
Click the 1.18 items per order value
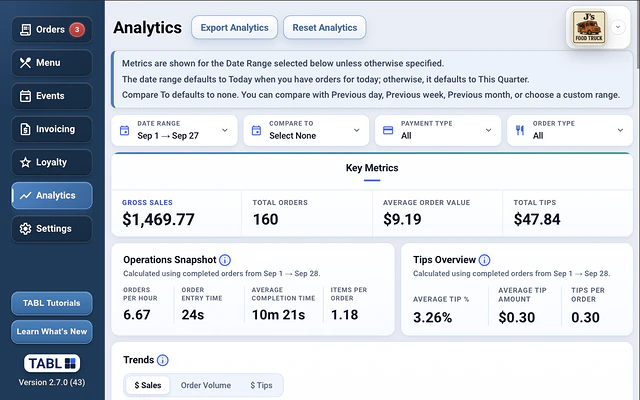[x=344, y=315]
